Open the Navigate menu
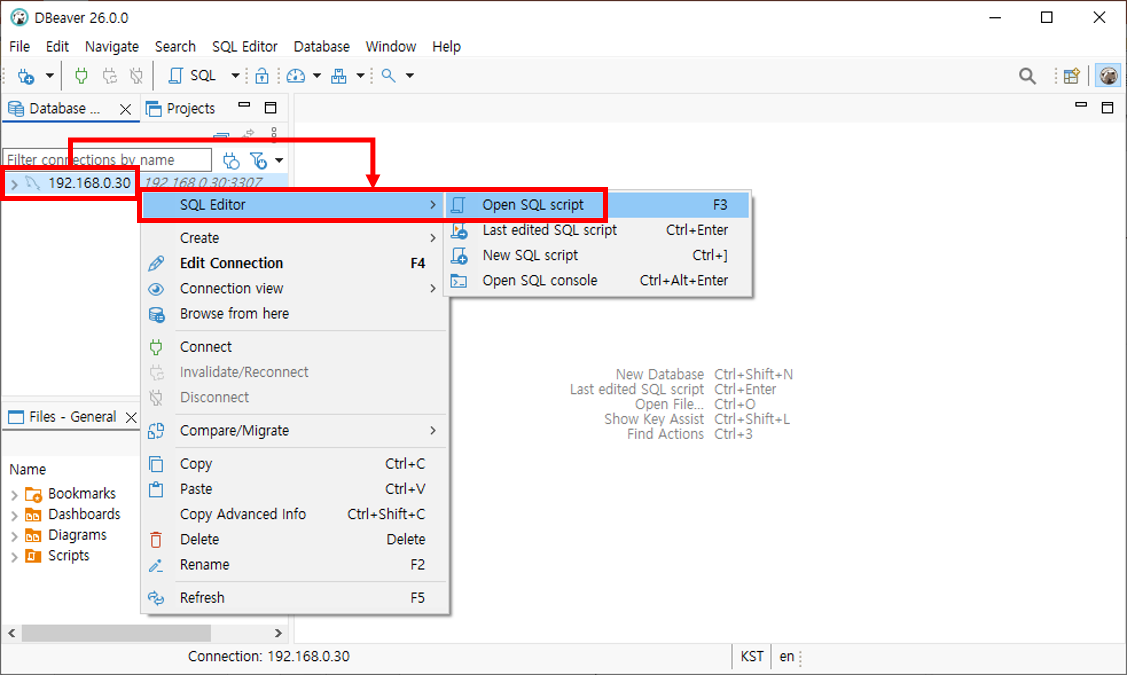The height and width of the screenshot is (675, 1127). pyautogui.click(x=111, y=47)
